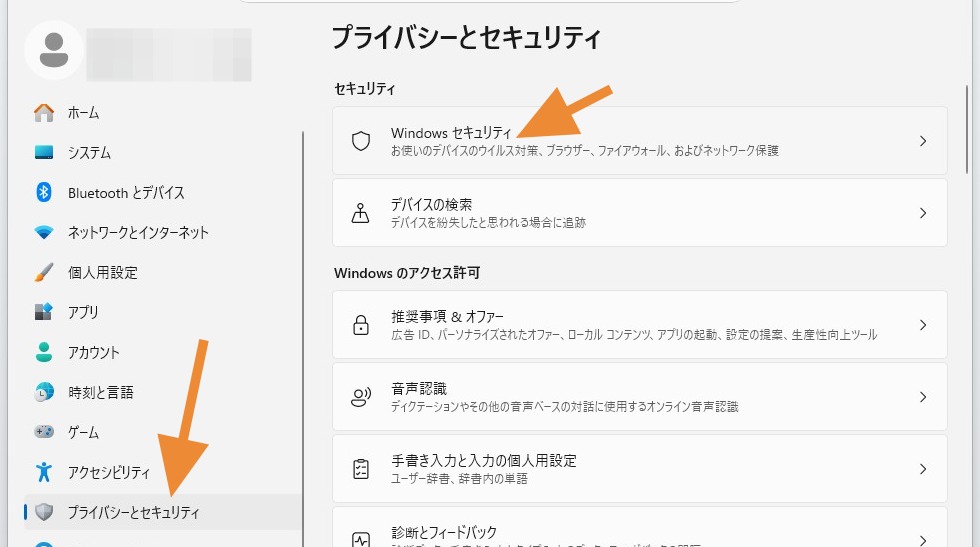Viewport: 980px width, 547px height.
Task: Open 推奨事項 & オファー entry
Action: click(640, 325)
